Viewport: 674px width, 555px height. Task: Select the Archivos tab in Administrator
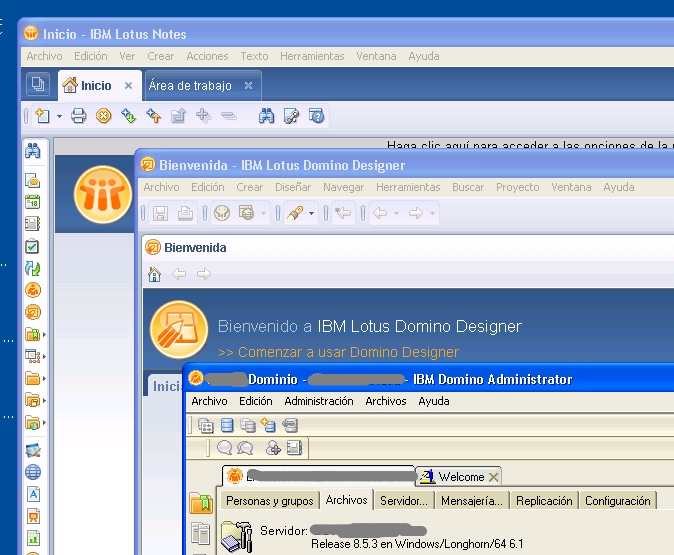point(346,500)
